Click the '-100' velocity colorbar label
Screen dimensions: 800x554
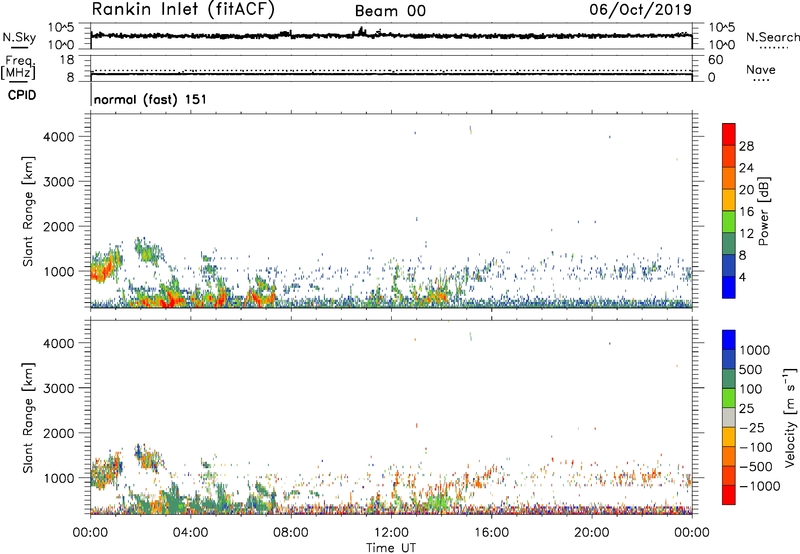756,447
